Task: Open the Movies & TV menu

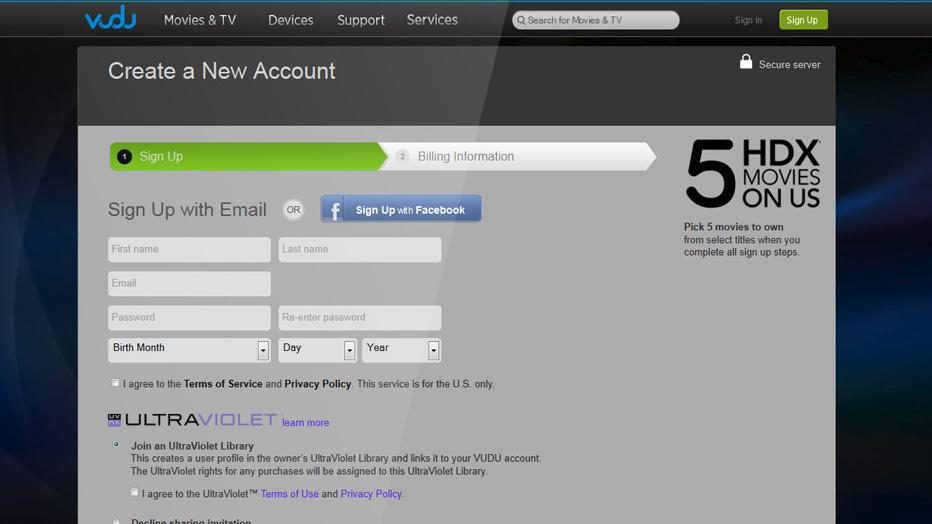Action: click(x=200, y=20)
